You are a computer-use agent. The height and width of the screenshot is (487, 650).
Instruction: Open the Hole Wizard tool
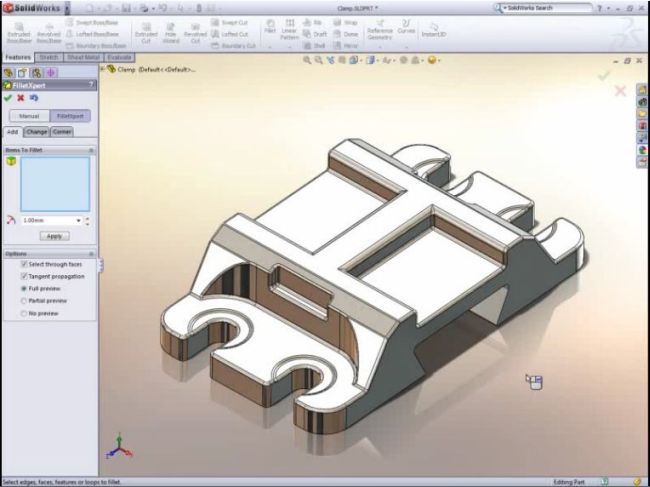coord(170,32)
